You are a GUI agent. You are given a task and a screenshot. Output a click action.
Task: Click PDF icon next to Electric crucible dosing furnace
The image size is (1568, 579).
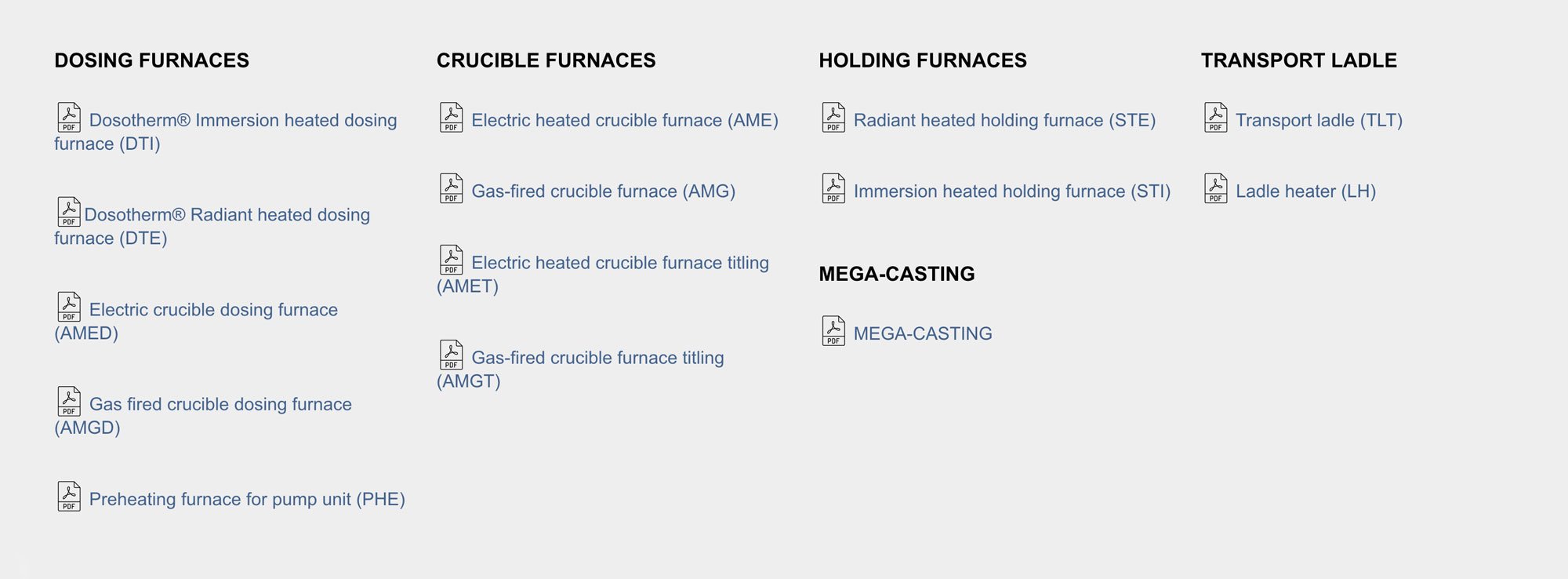[x=69, y=307]
